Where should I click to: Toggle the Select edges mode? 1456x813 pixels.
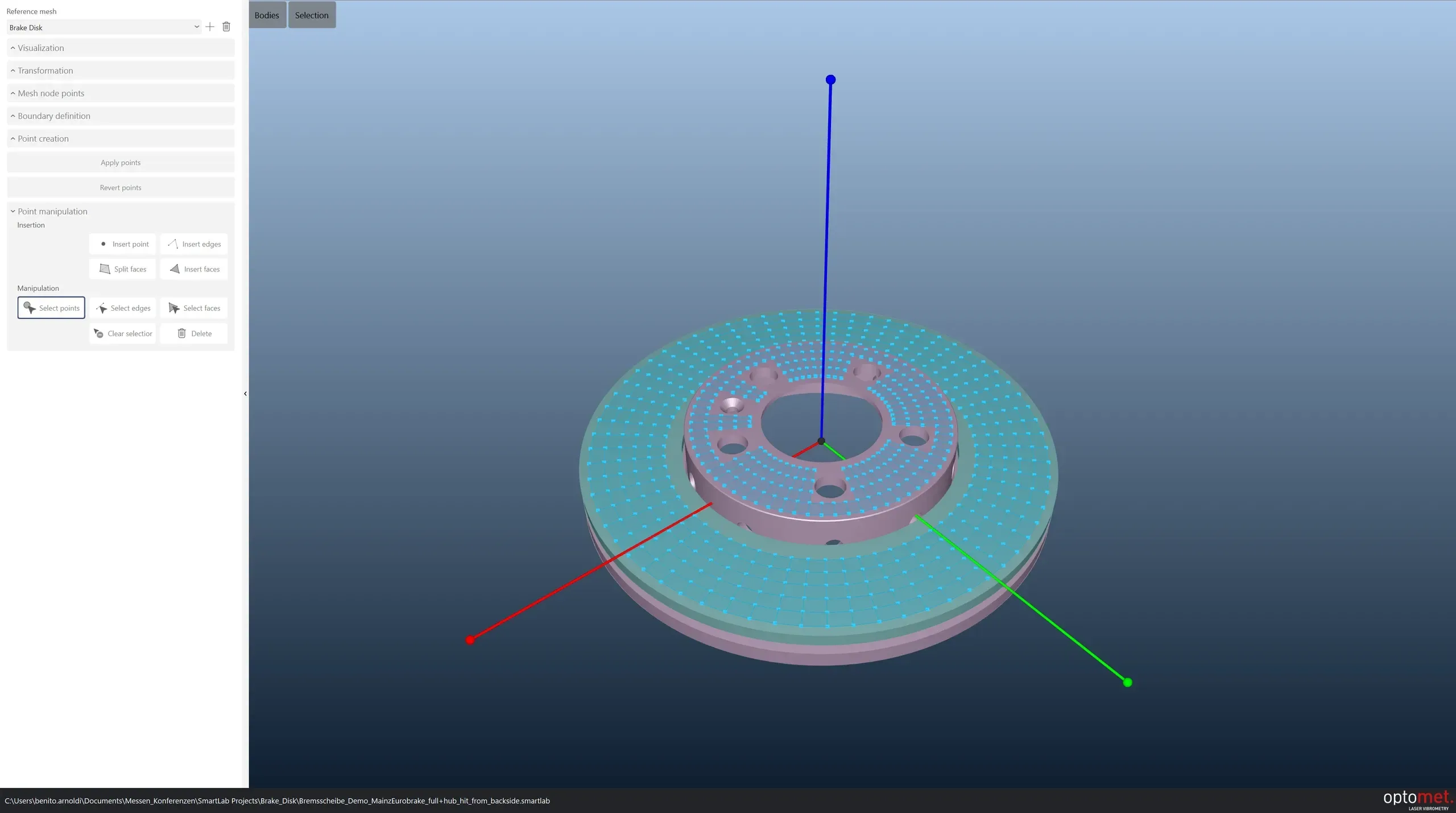(x=123, y=308)
